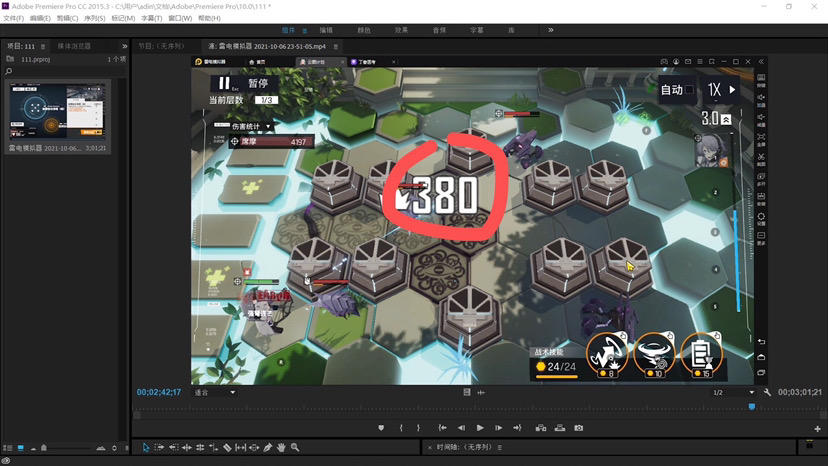Open the 剪辑(C) menu
The width and height of the screenshot is (828, 466).
67,18
